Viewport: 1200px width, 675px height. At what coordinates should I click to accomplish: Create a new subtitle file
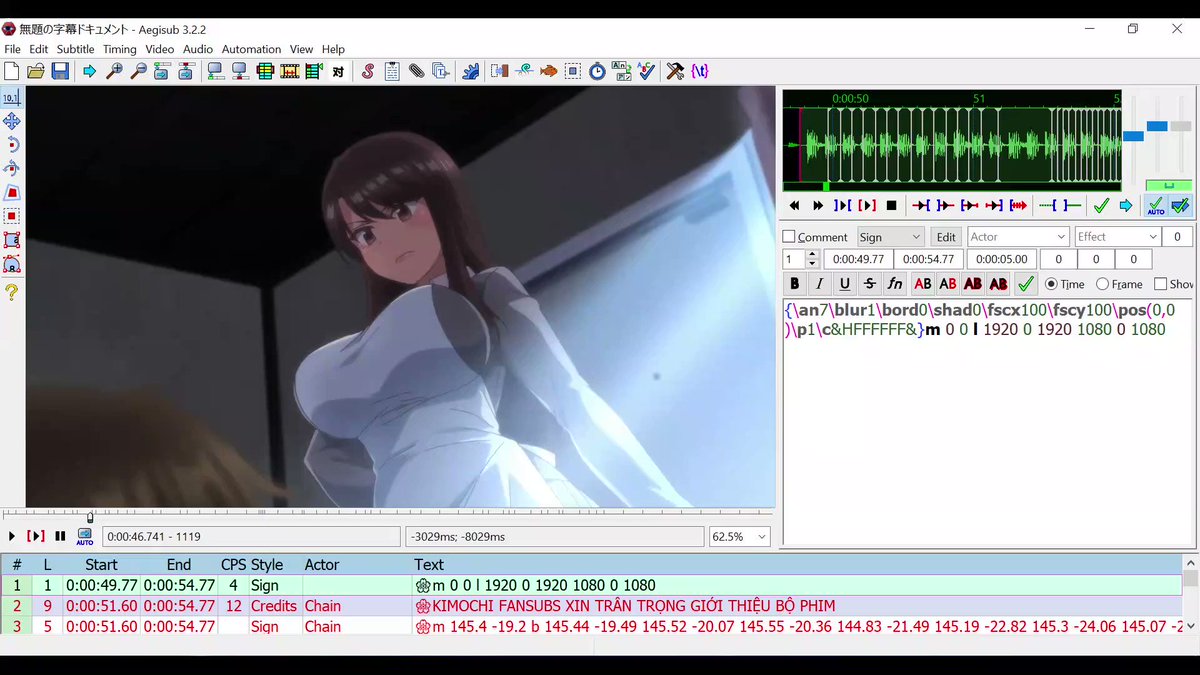pos(12,71)
